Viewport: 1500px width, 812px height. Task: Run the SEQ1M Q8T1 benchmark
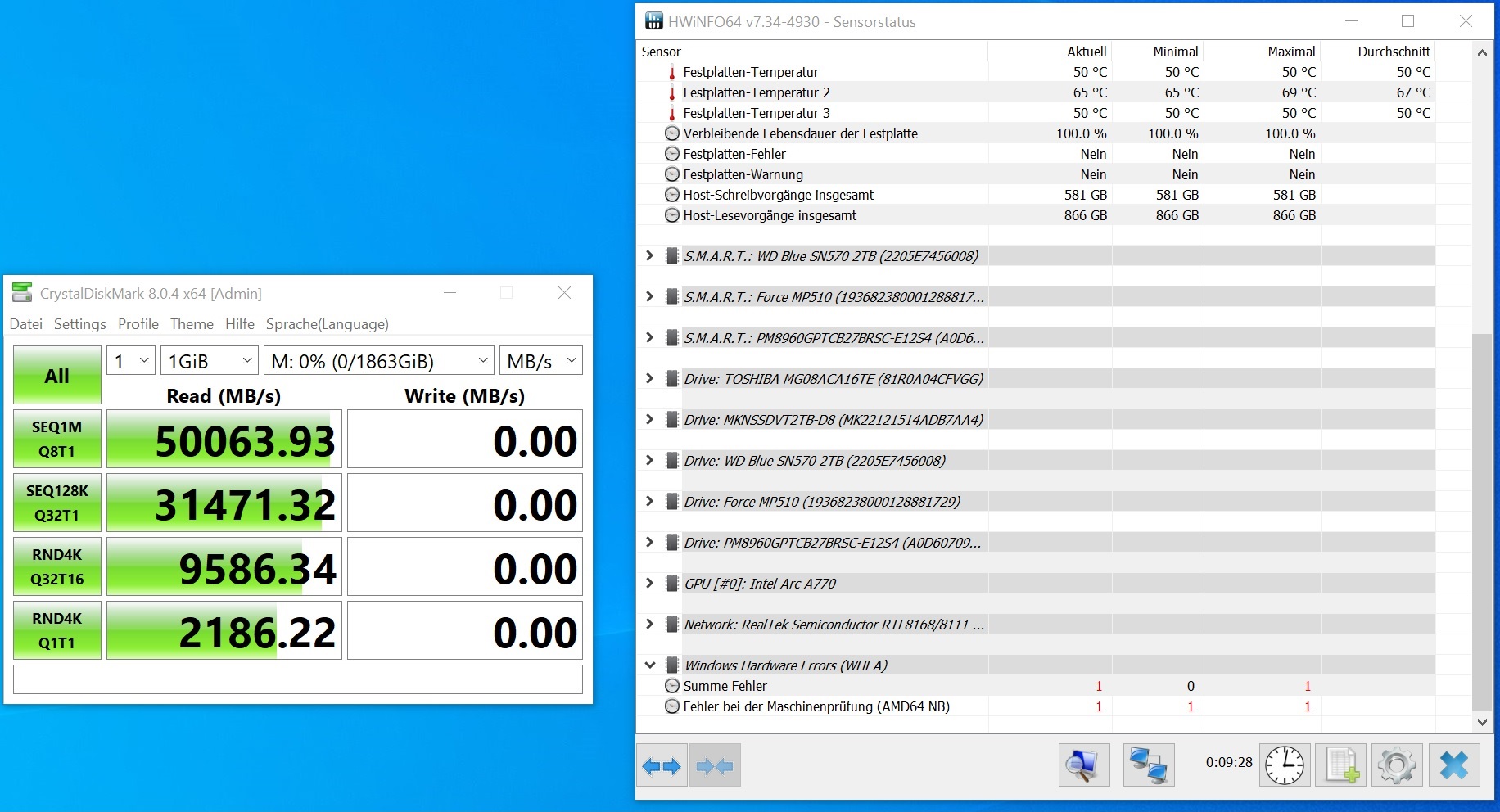[57, 439]
